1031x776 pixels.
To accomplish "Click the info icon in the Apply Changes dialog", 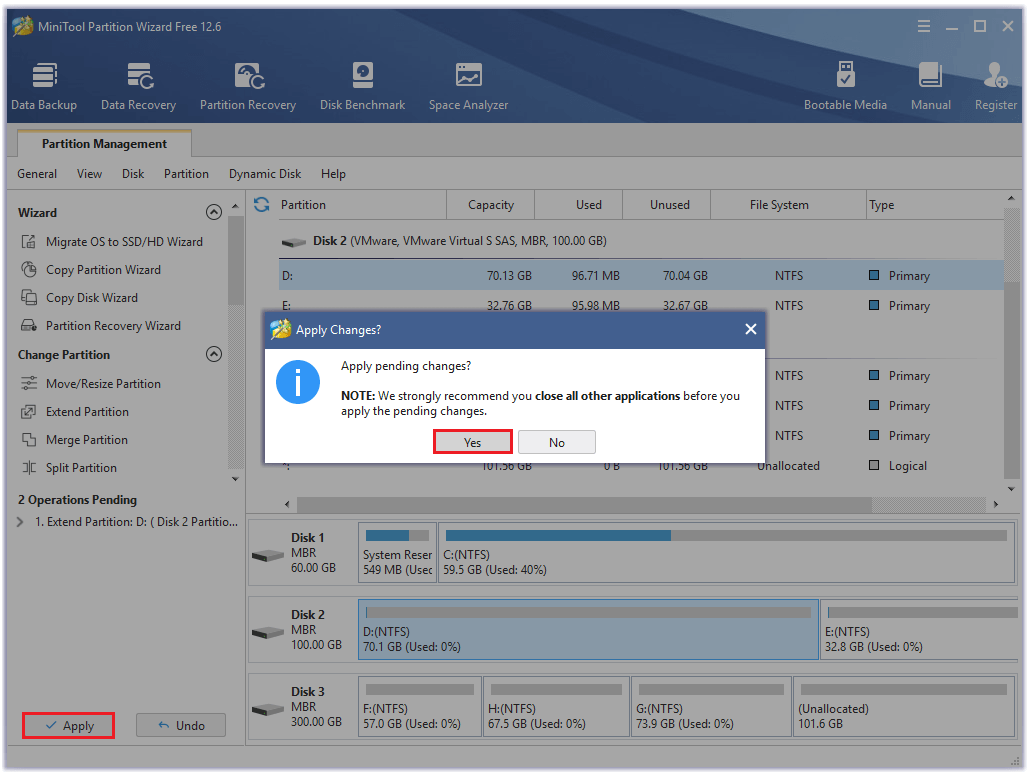I will point(298,382).
